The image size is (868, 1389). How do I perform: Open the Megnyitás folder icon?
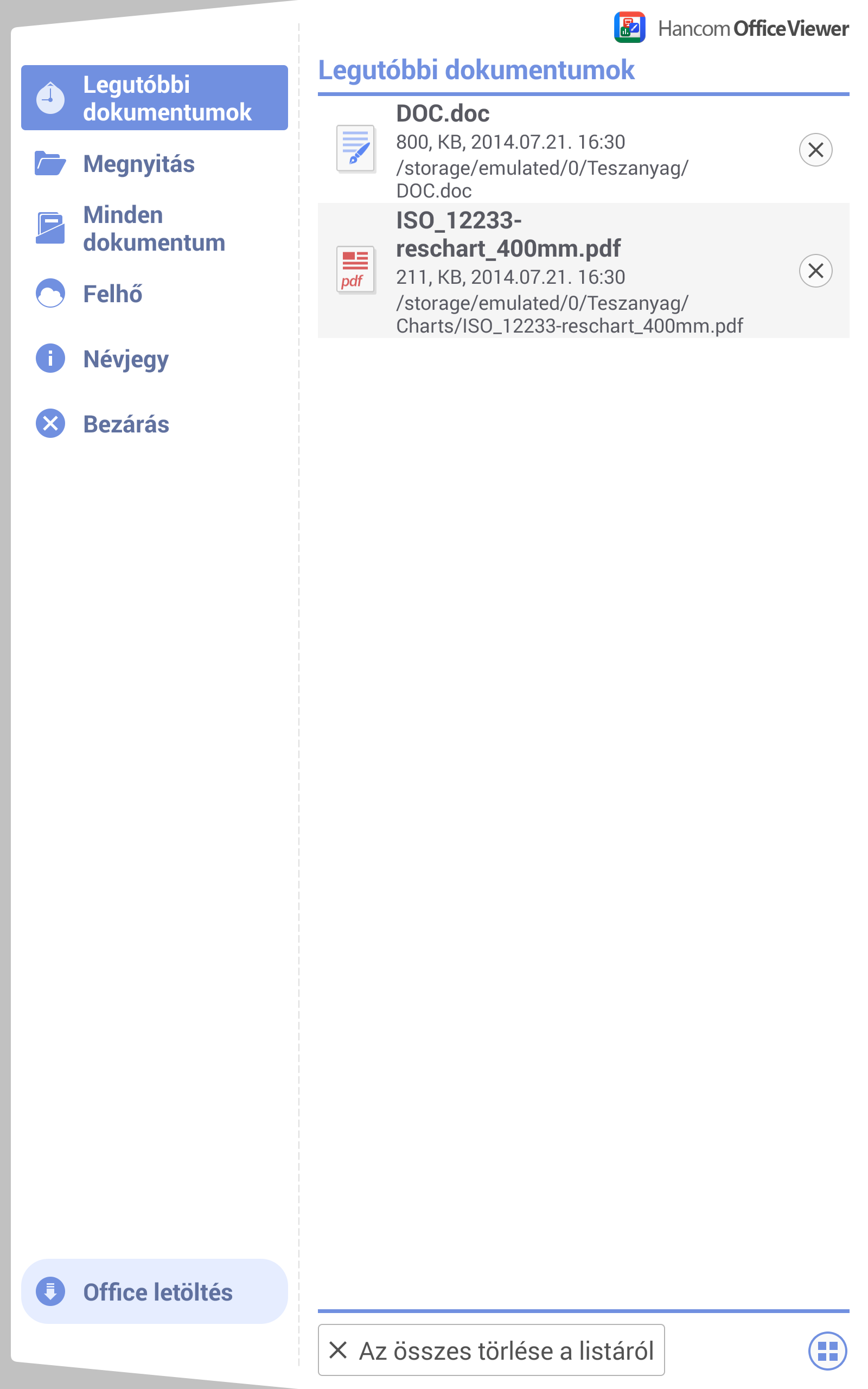pyautogui.click(x=50, y=163)
